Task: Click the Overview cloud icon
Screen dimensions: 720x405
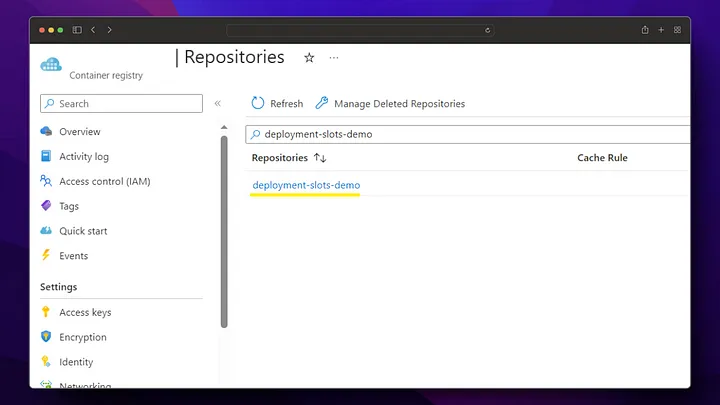Action: (46, 131)
